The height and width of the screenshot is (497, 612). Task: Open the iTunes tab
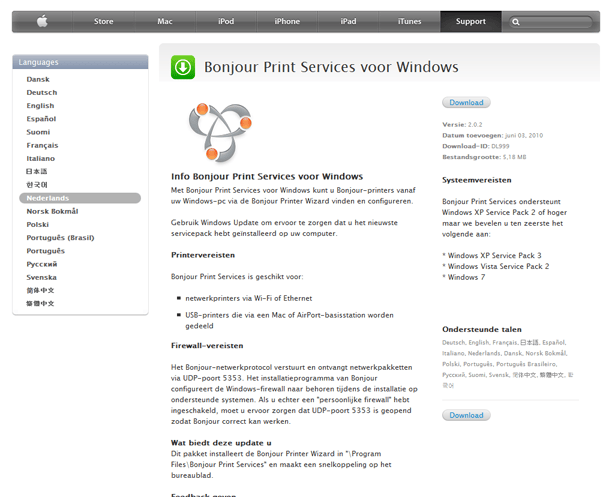409,21
